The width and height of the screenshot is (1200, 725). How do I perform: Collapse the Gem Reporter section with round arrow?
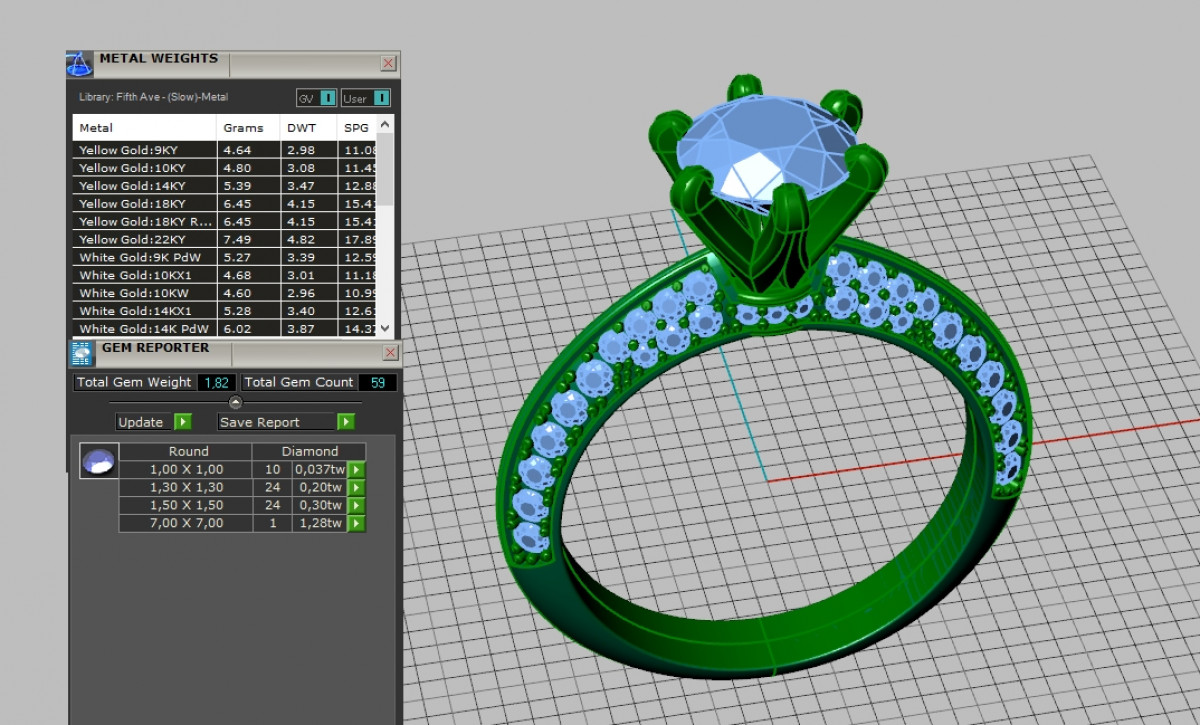(x=236, y=402)
